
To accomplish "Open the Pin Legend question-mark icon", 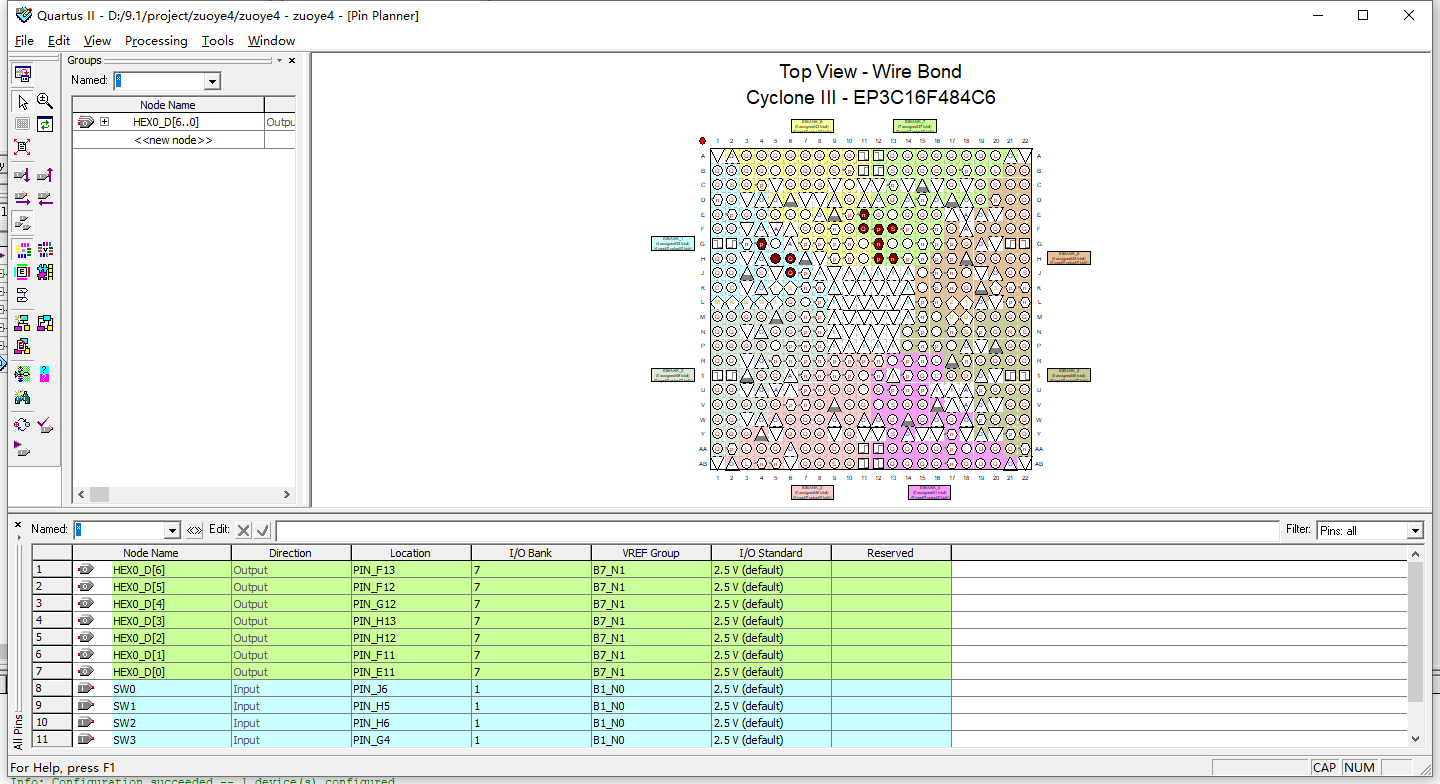I will pos(45,374).
